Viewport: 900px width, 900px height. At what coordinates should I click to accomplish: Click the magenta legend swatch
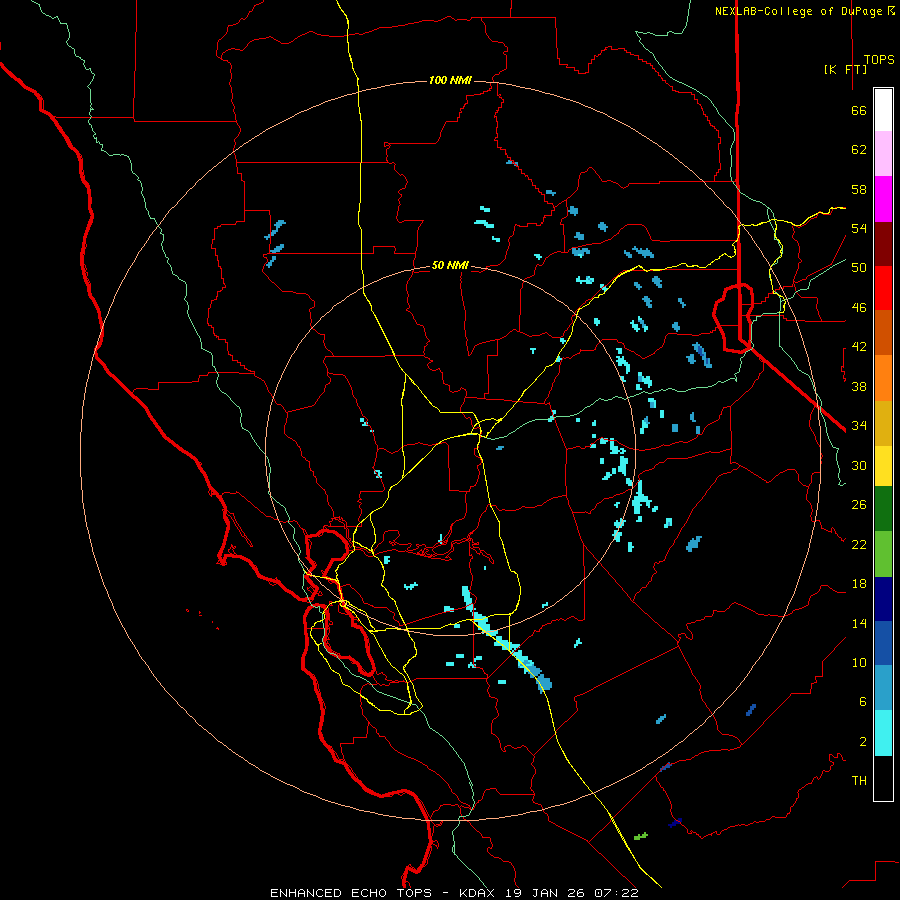coord(883,199)
